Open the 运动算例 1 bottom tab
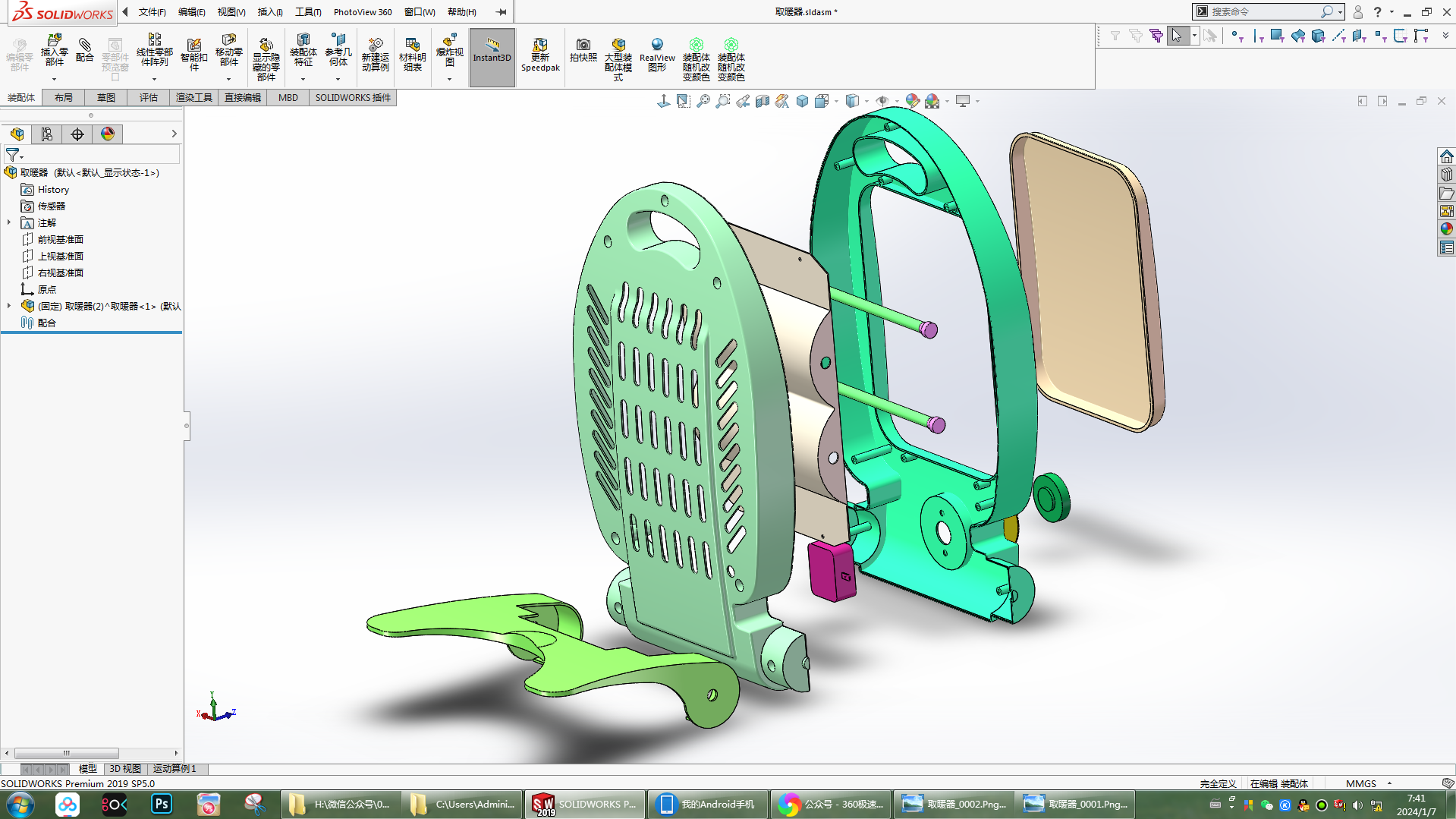The width and height of the screenshot is (1456, 819). 175,769
